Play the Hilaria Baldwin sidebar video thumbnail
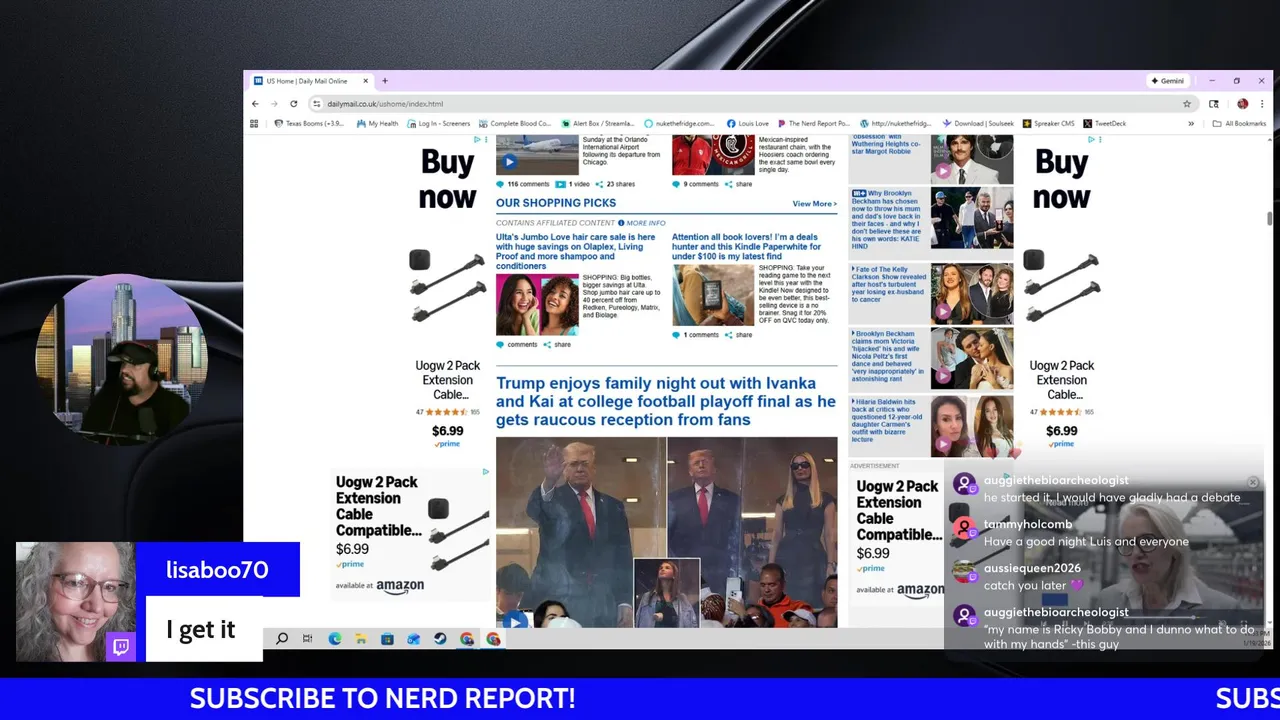The image size is (1280, 720). coord(942,444)
